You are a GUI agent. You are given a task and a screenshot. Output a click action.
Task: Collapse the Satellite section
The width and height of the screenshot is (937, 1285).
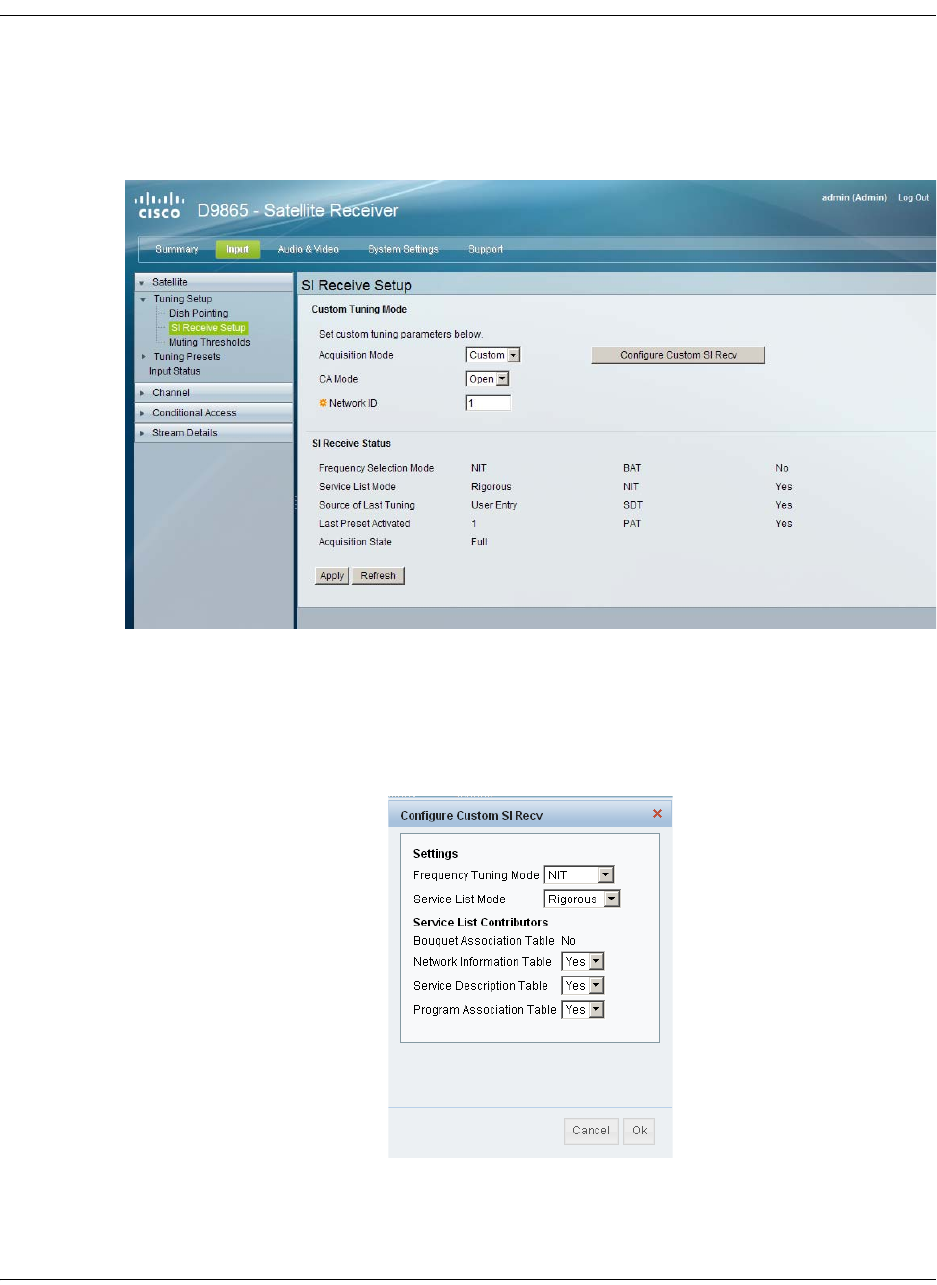point(213,283)
